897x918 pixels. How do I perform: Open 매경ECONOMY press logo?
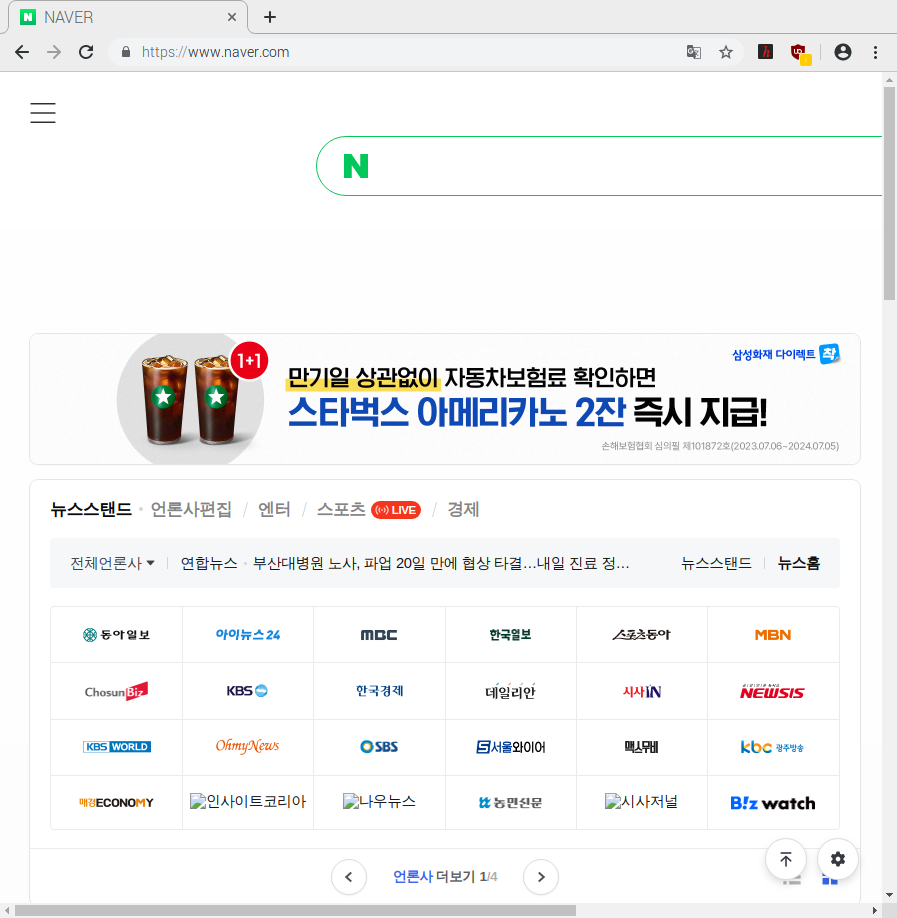point(117,803)
